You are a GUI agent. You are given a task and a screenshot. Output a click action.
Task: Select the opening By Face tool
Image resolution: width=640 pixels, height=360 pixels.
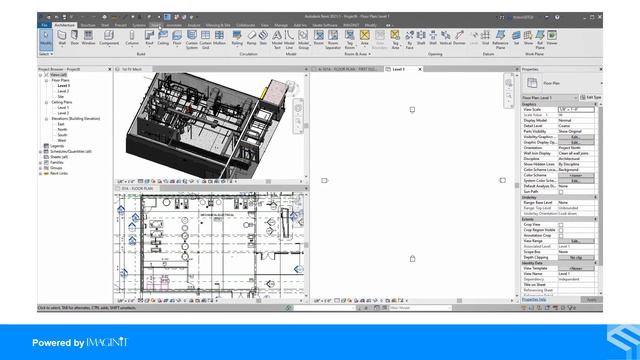[x=409, y=40]
